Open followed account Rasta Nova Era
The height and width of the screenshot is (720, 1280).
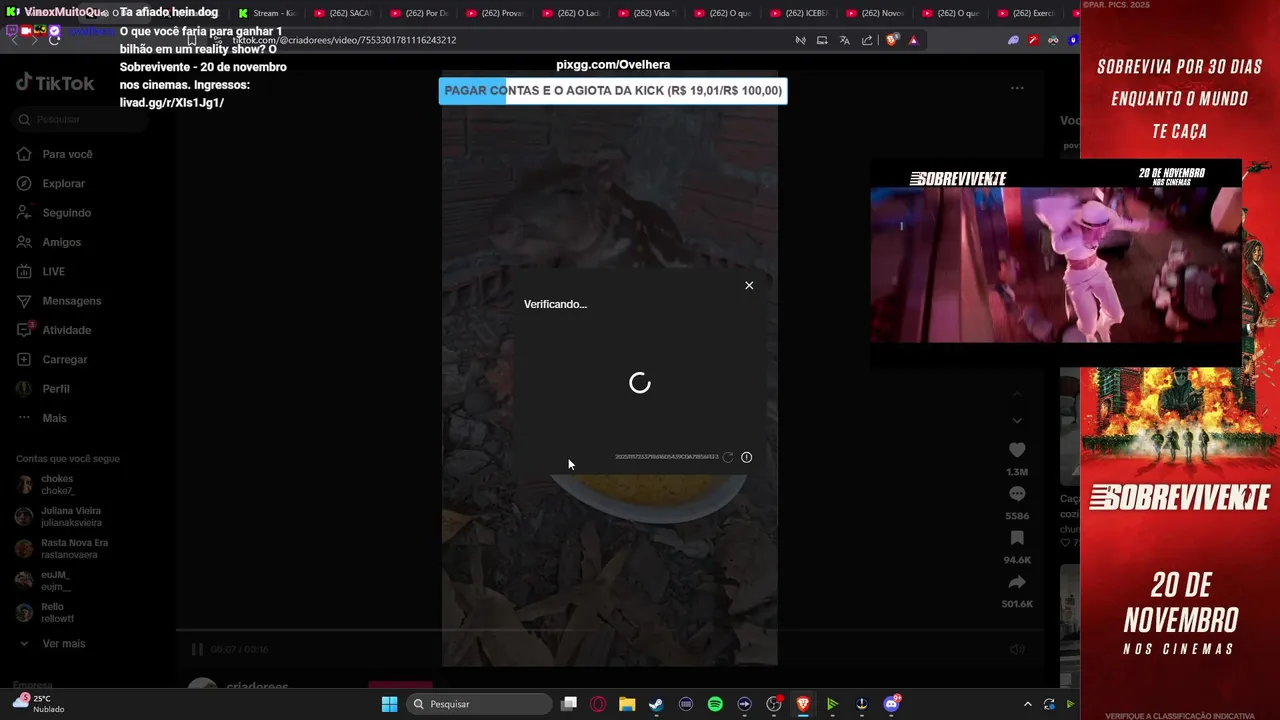pyautogui.click(x=74, y=549)
